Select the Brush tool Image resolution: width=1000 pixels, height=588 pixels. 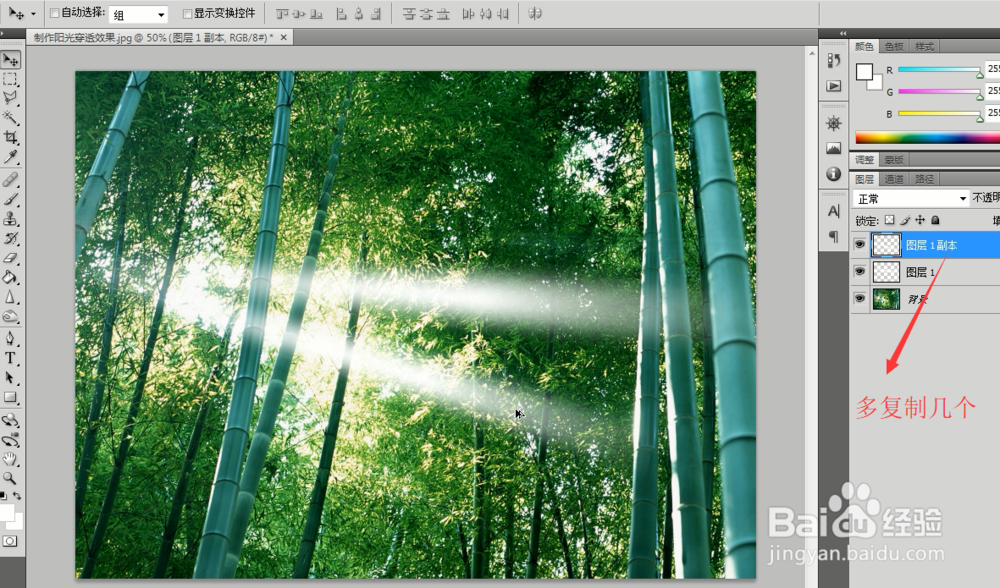tap(10, 200)
